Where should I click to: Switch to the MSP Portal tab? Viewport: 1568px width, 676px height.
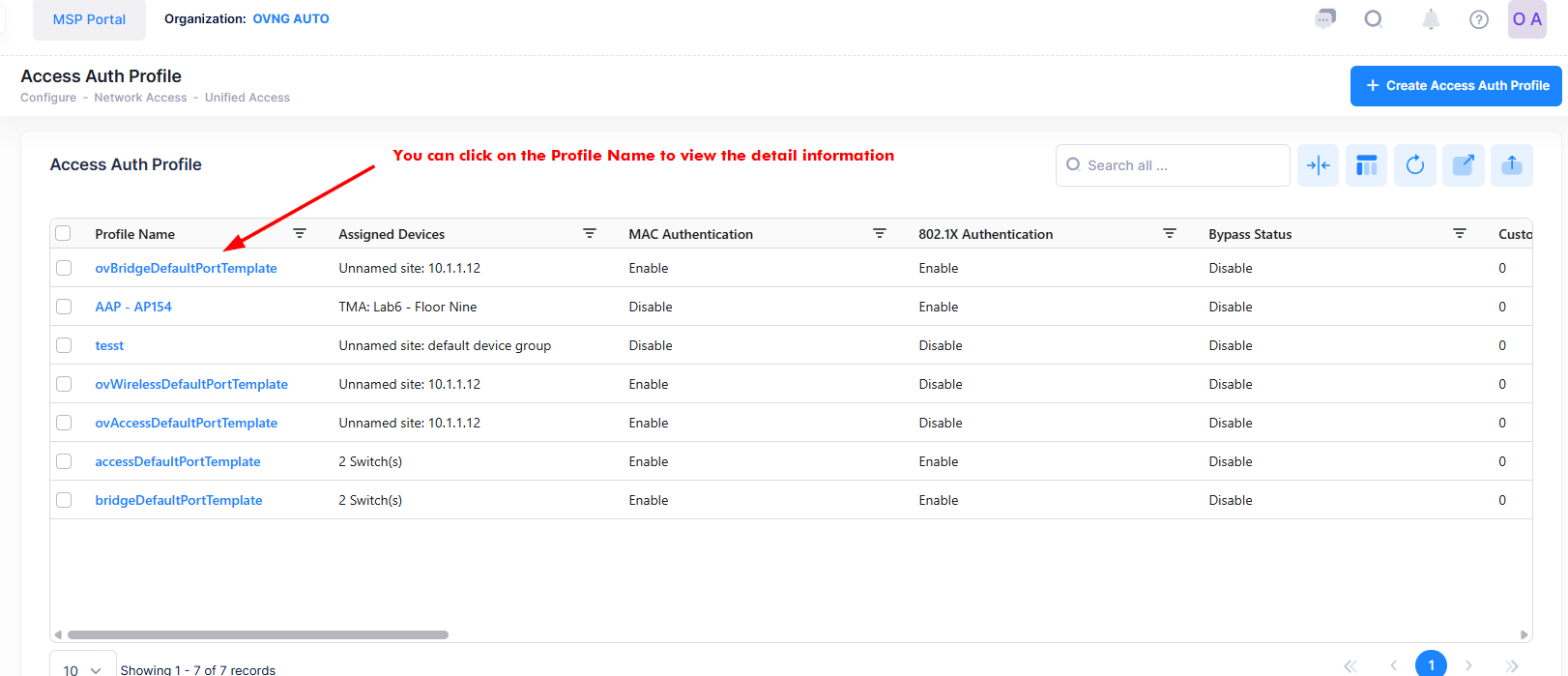click(x=89, y=19)
